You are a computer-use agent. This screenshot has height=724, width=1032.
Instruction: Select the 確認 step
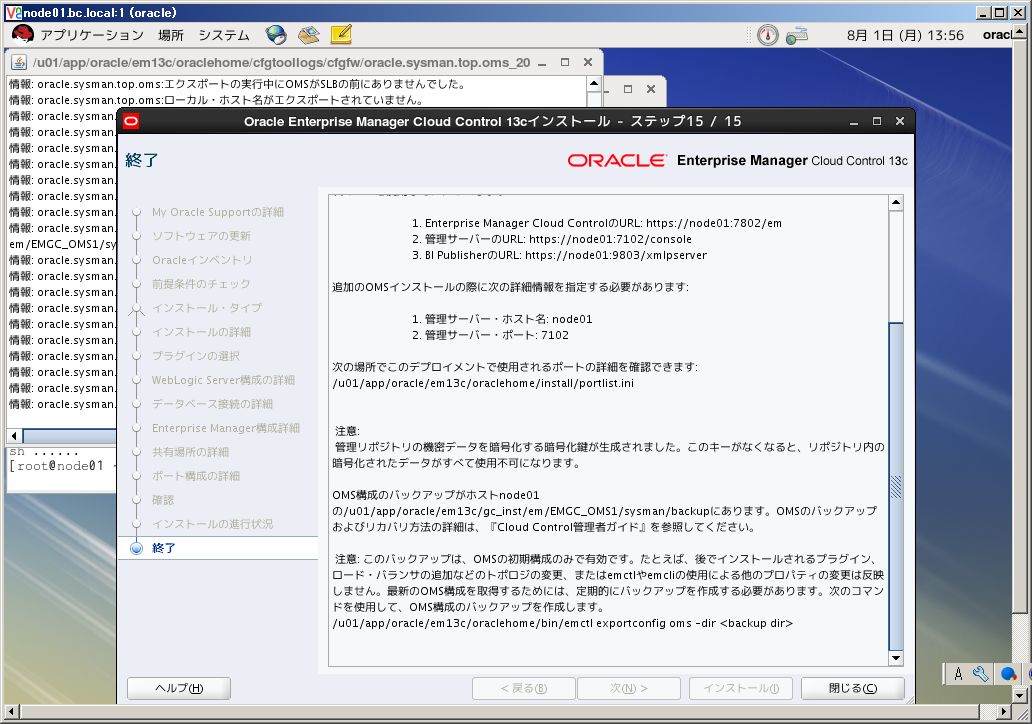[x=163, y=500]
